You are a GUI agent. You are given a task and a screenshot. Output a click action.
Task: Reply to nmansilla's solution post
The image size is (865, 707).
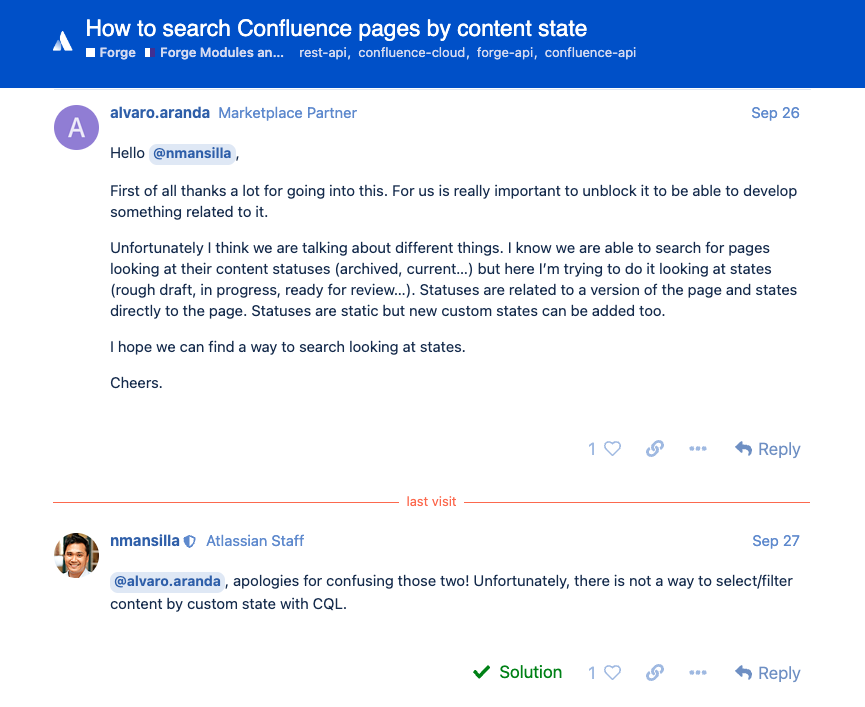[x=767, y=673]
